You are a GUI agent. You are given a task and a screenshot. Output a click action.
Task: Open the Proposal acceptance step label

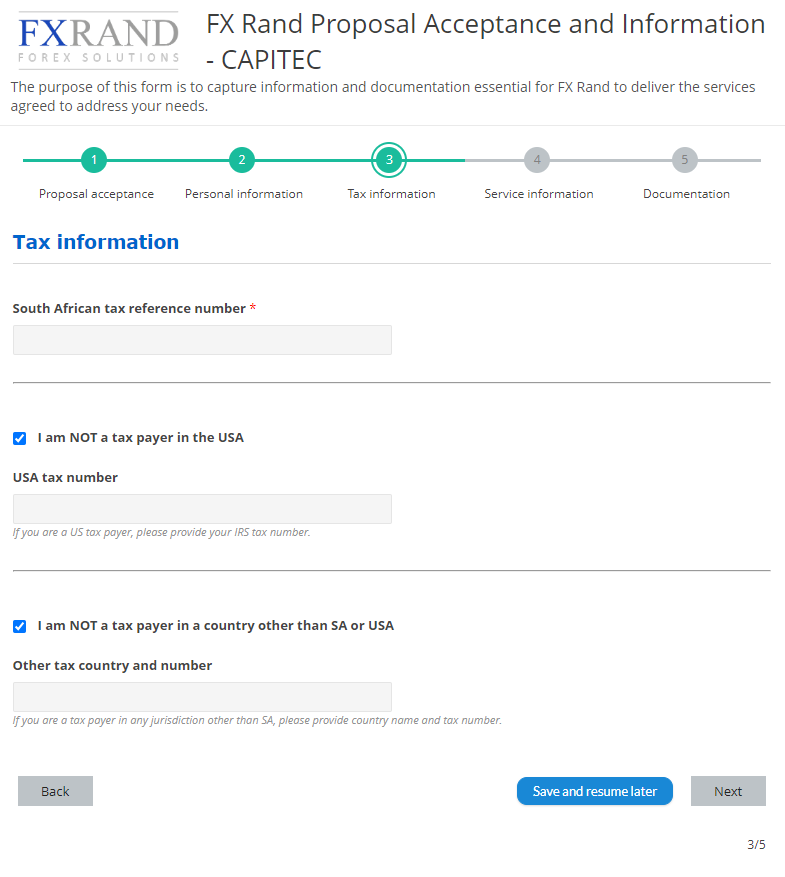click(x=96, y=194)
